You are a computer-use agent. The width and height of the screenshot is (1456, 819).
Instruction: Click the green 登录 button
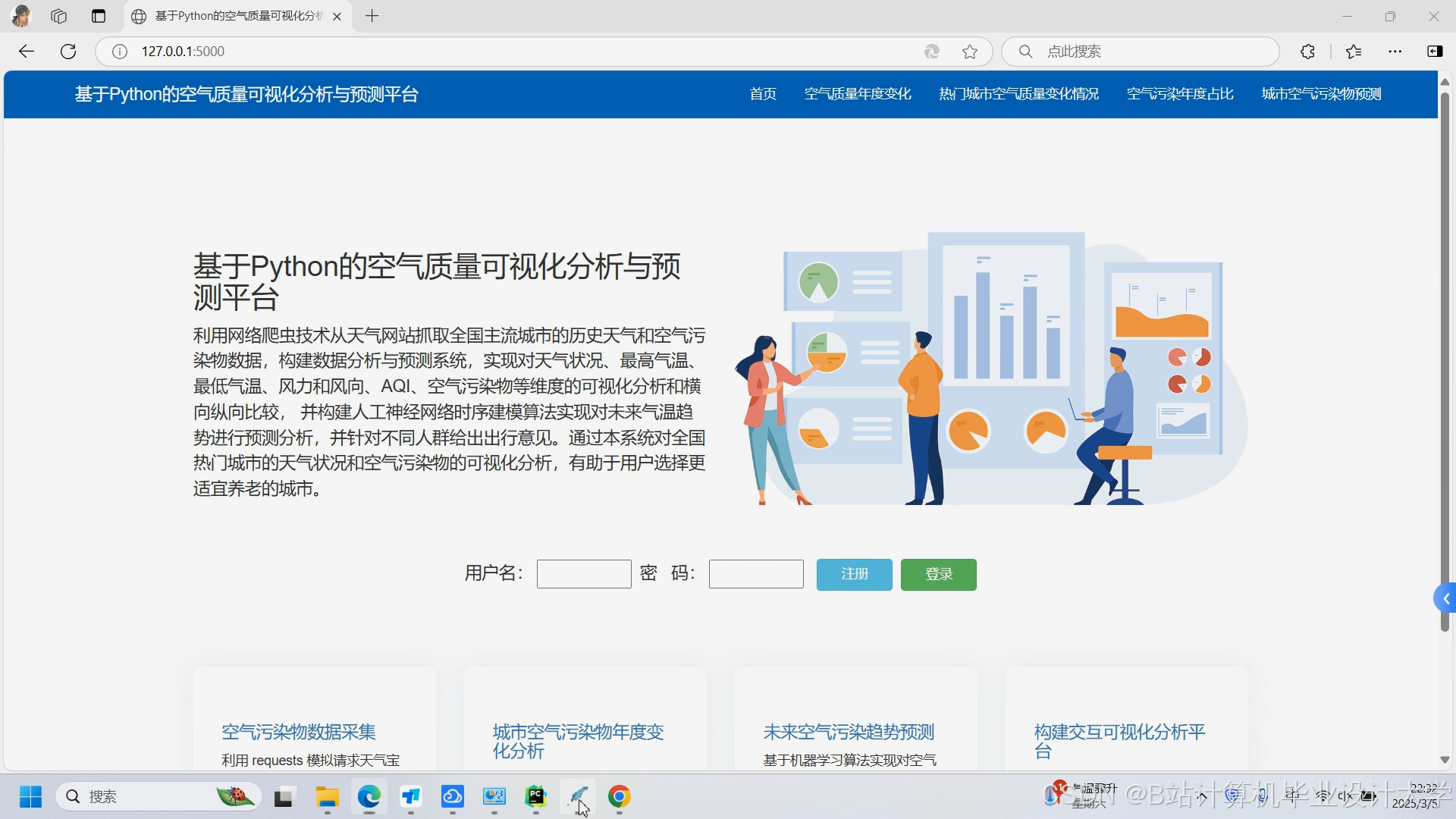pos(938,574)
